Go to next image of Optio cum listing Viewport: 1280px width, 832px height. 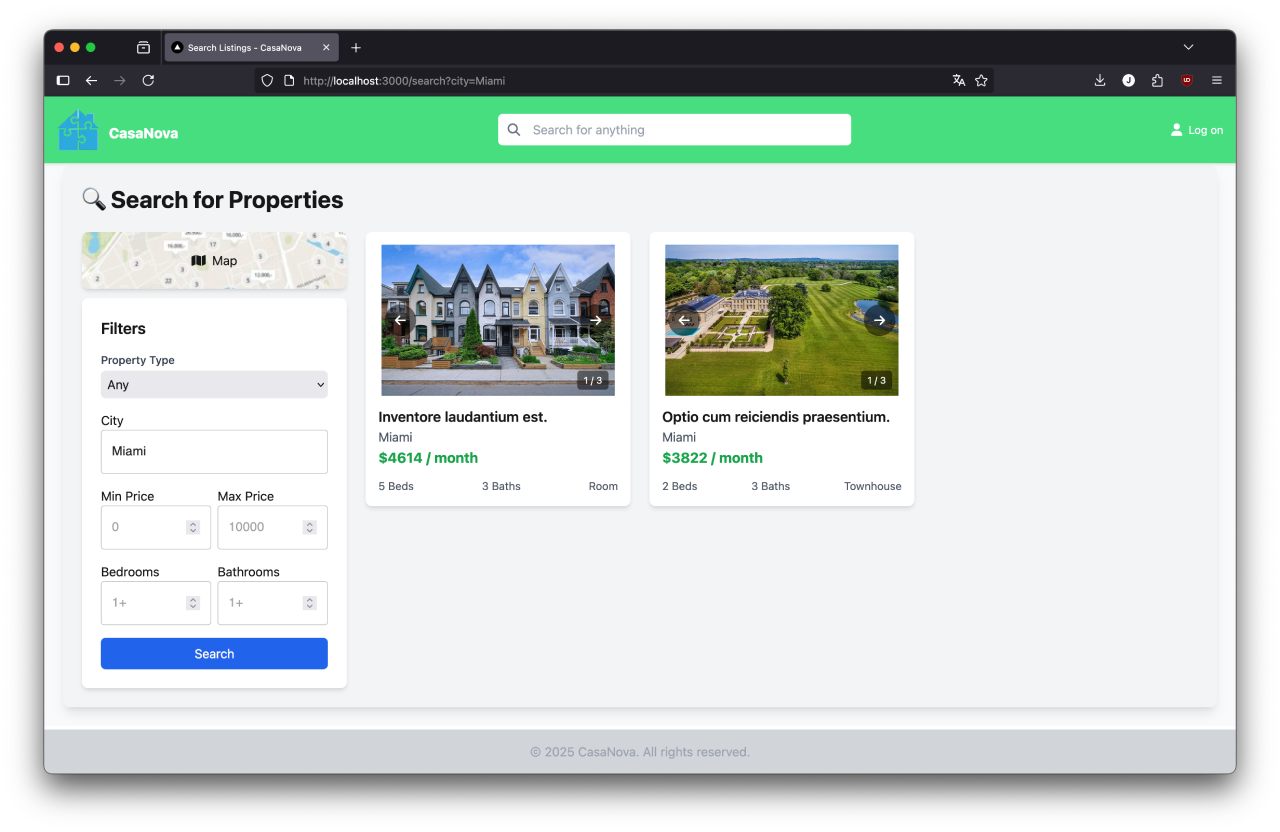[x=879, y=320]
